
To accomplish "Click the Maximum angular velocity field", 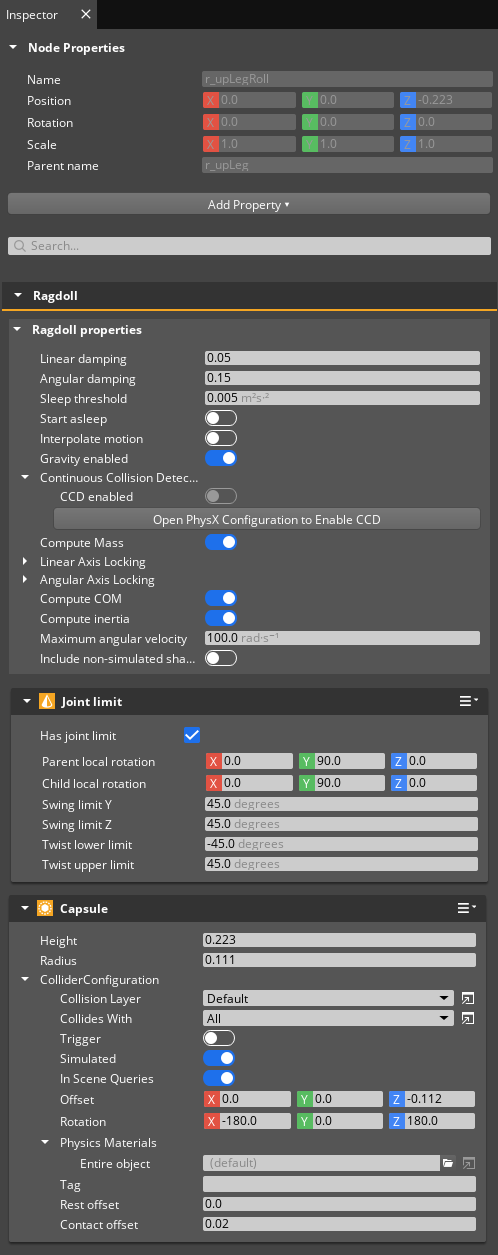I will [x=342, y=638].
